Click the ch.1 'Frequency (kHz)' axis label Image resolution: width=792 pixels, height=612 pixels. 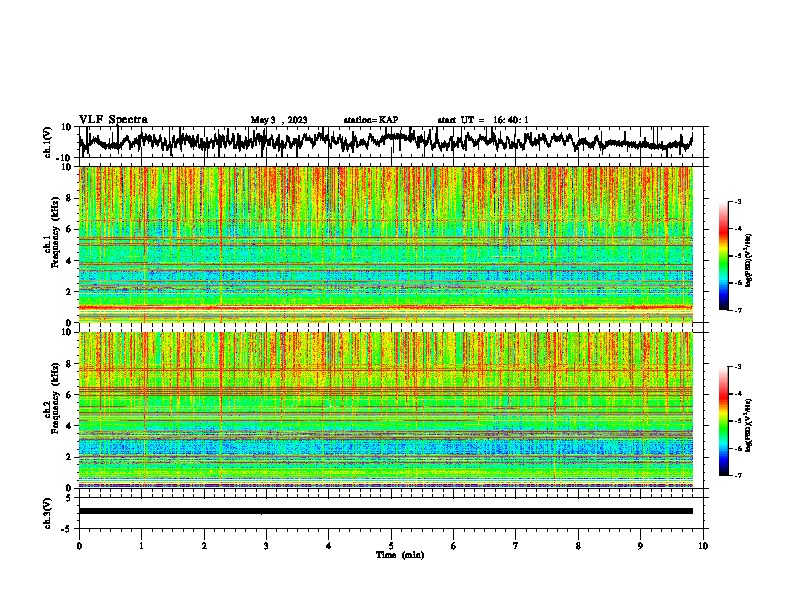pyautogui.click(x=55, y=233)
